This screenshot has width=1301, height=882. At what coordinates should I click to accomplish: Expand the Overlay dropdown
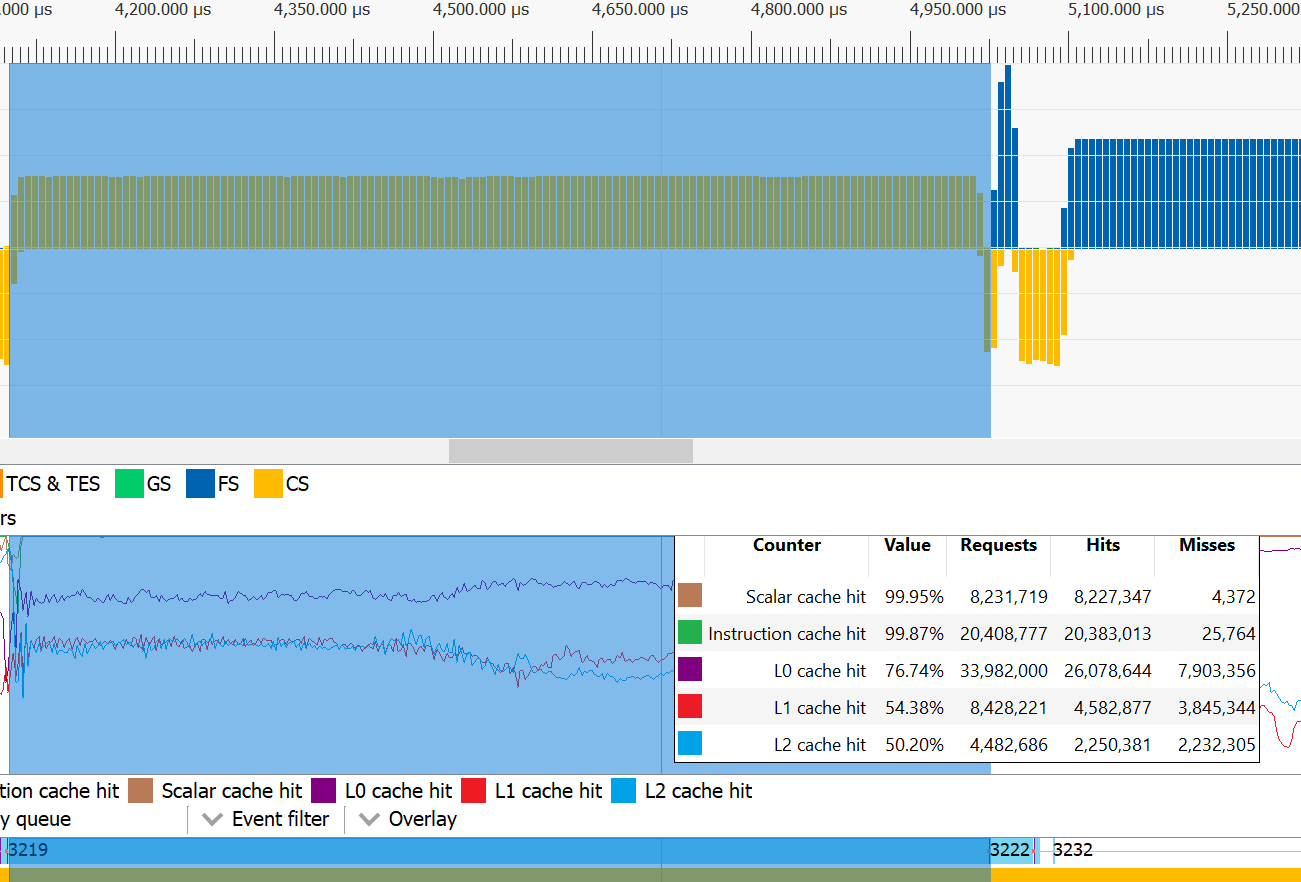pos(409,819)
